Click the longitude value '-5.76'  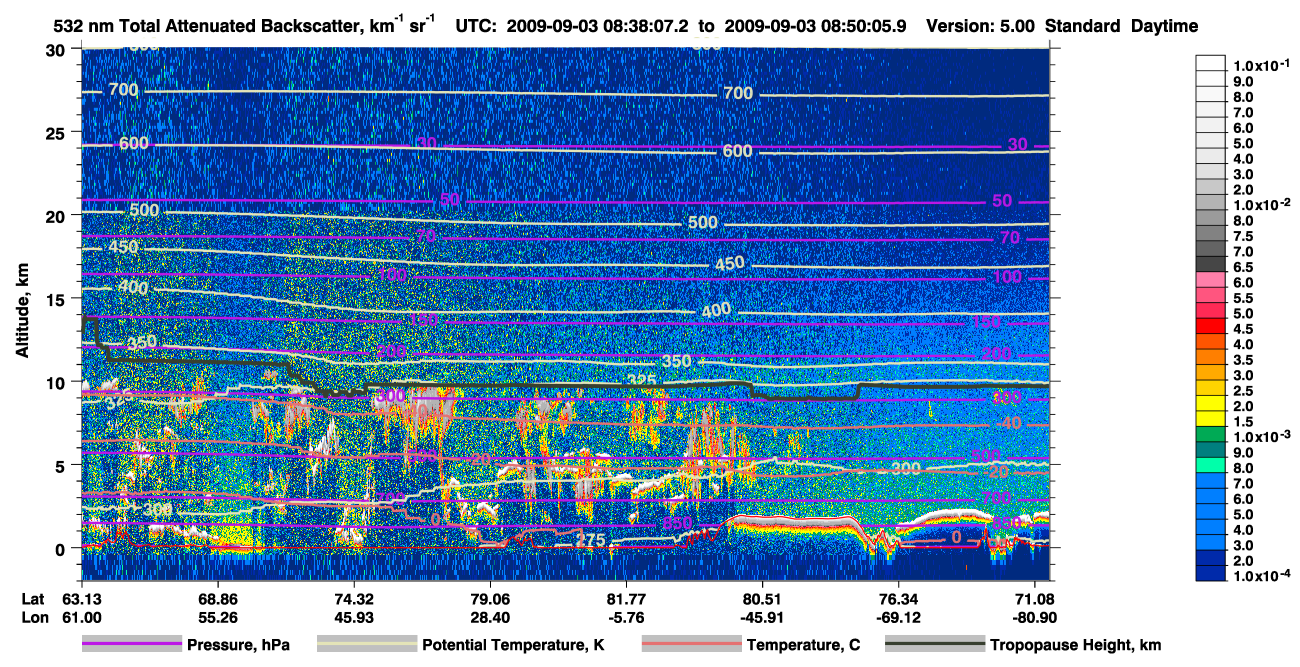[626, 617]
